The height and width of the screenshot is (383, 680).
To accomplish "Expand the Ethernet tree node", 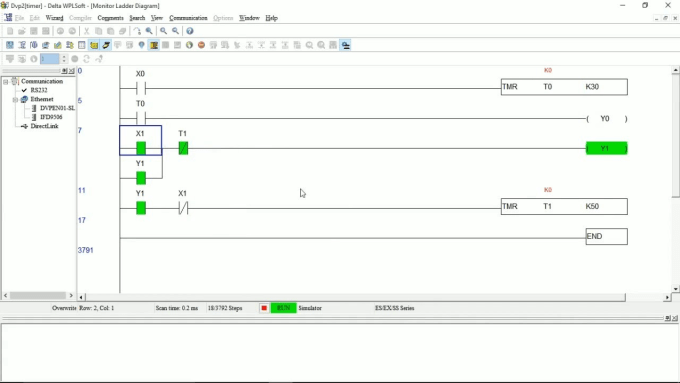I will tap(15, 100).
